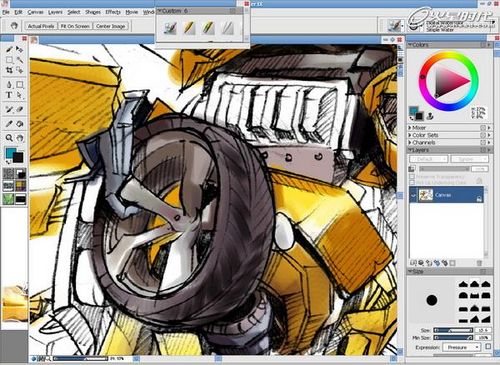Select the Magnifier tool

9,138
